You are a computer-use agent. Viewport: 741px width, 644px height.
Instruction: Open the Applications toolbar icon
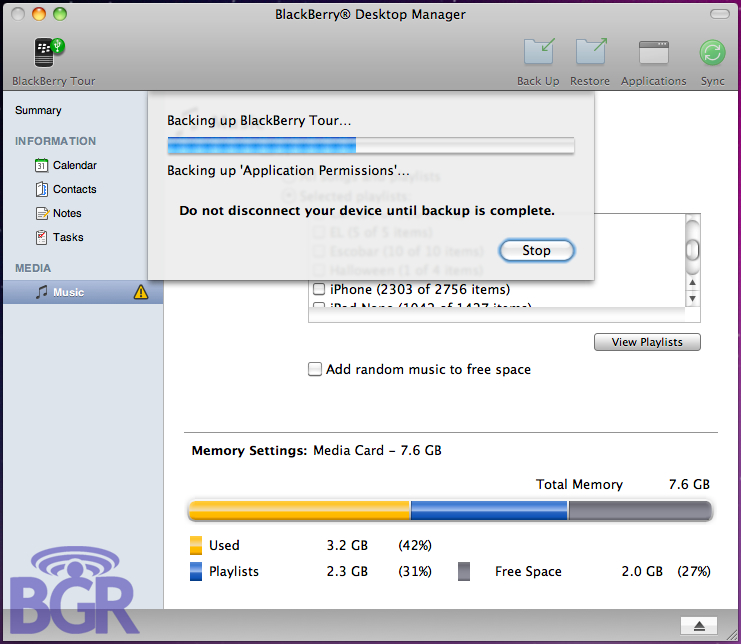pos(654,52)
